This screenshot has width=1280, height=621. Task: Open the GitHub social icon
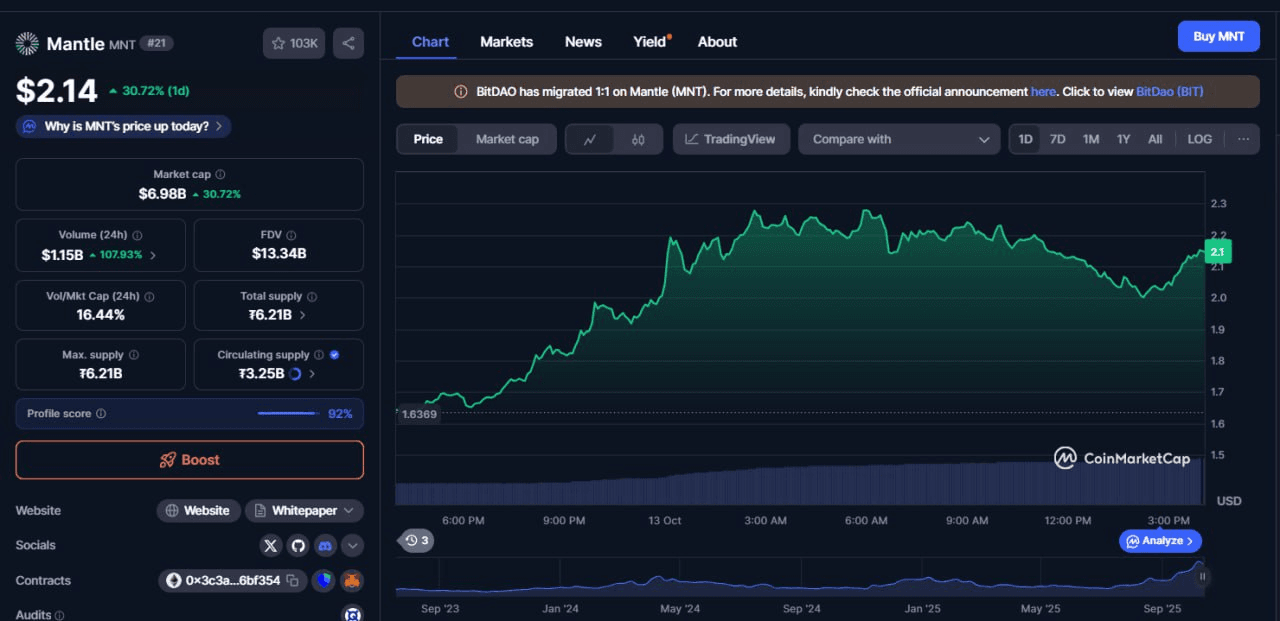pyautogui.click(x=297, y=545)
